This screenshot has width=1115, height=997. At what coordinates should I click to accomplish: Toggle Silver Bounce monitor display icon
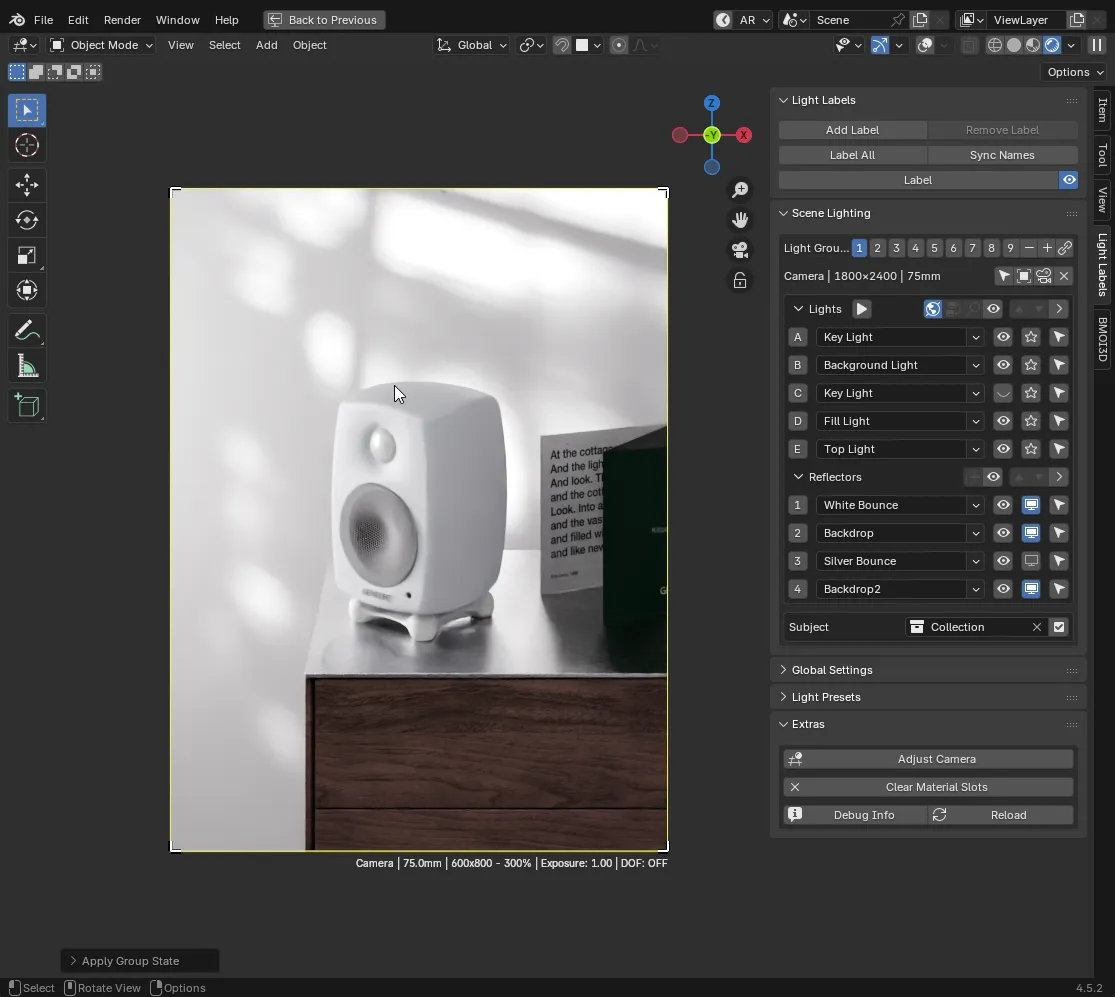click(x=1030, y=561)
